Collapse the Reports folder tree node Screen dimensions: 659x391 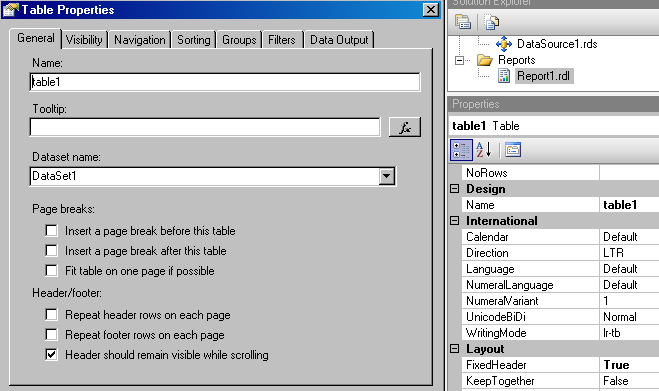[459, 61]
